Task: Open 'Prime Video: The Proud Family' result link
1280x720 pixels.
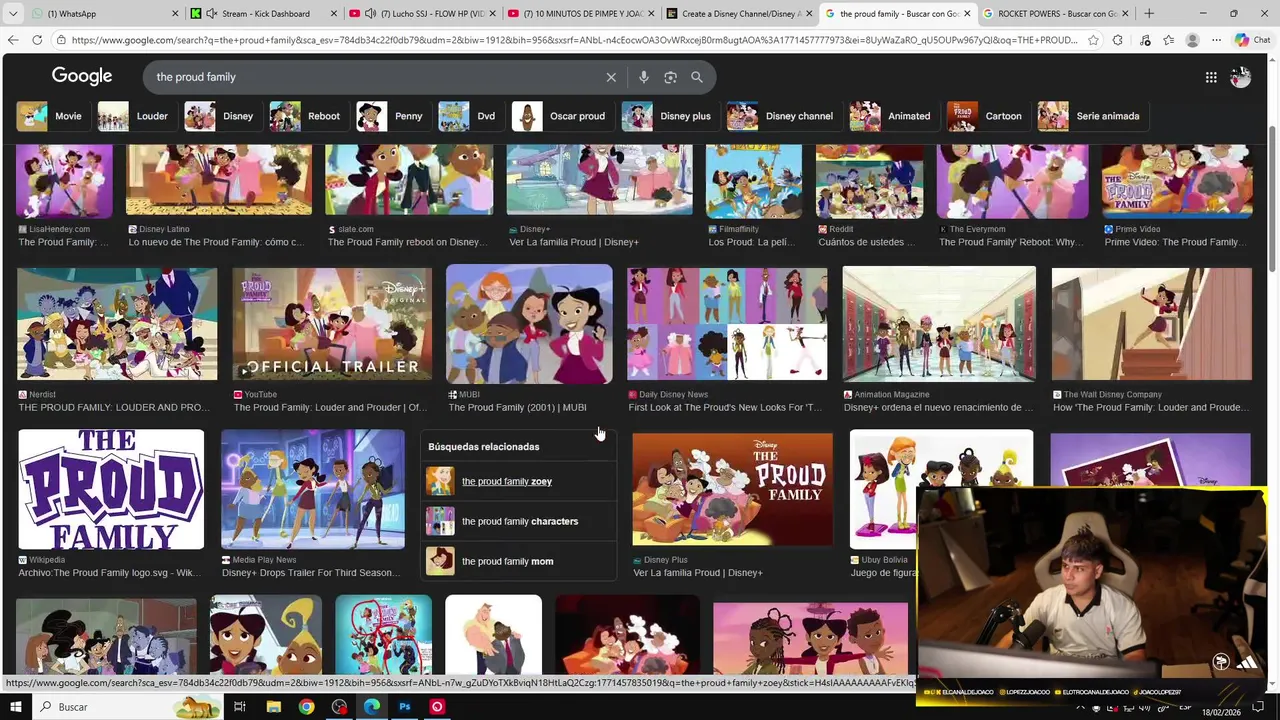Action: 1177,242
